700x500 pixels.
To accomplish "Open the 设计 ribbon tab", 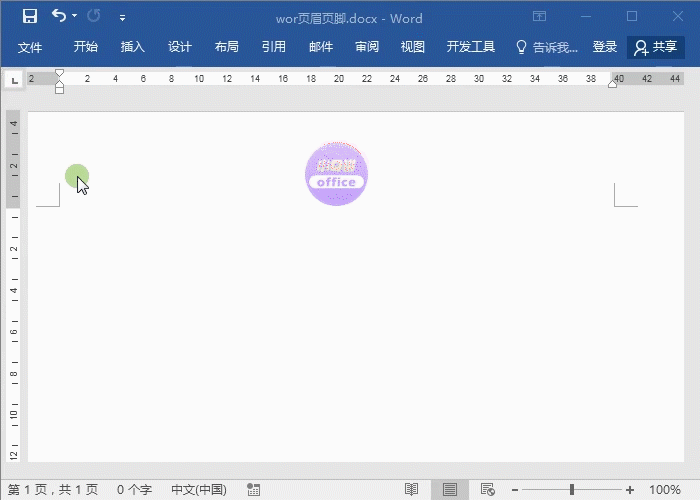I will 179,47.
